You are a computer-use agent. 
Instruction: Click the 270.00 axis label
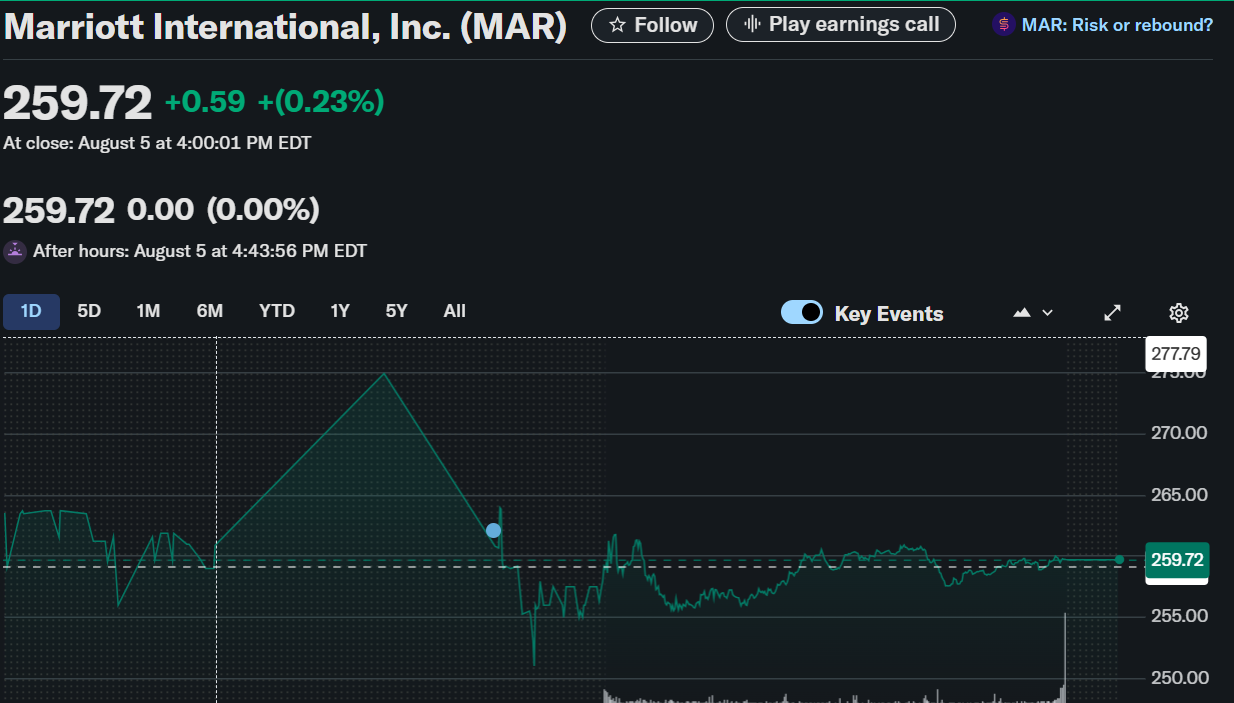(1179, 433)
